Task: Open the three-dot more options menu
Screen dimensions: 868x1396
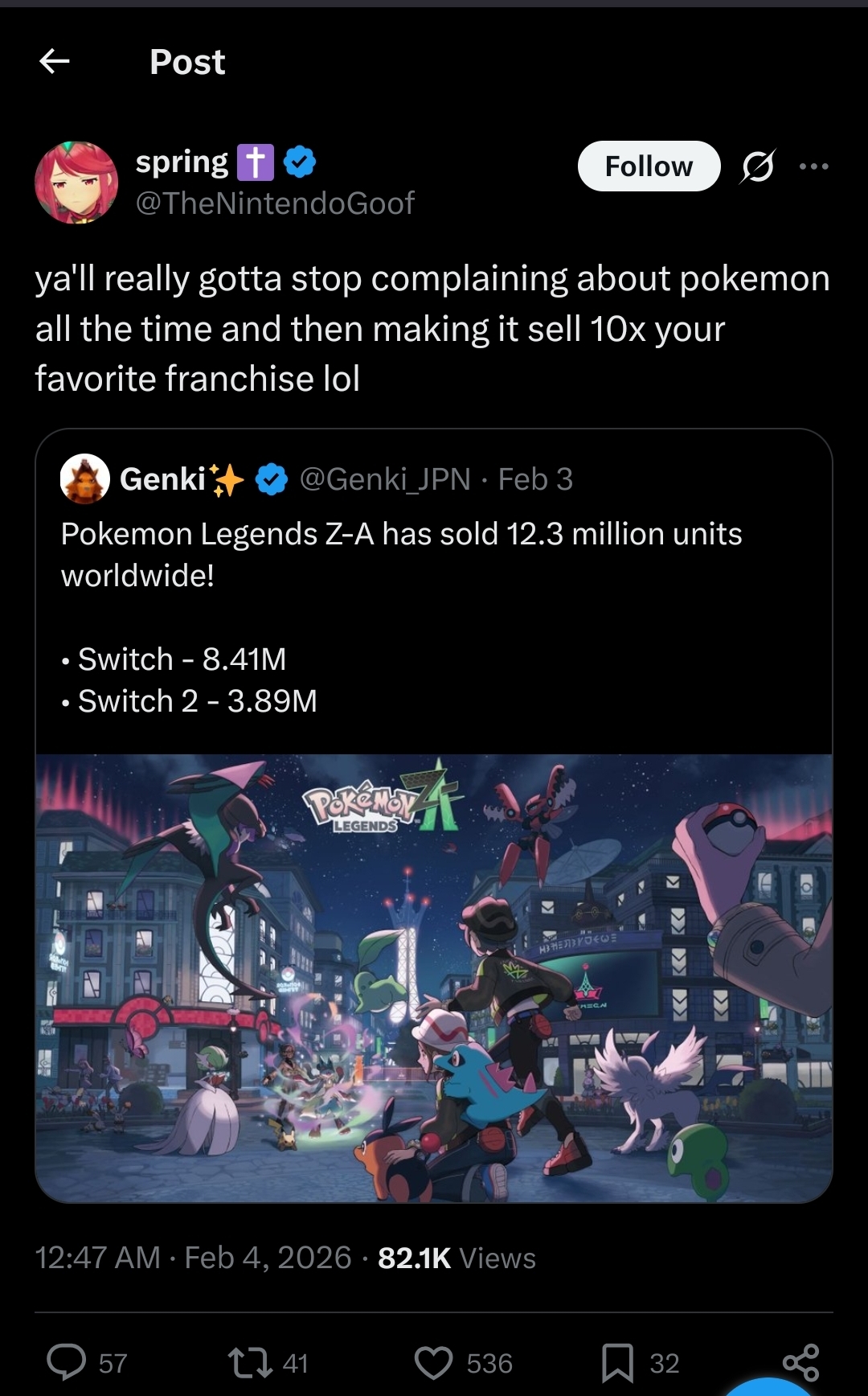Action: pos(813,166)
